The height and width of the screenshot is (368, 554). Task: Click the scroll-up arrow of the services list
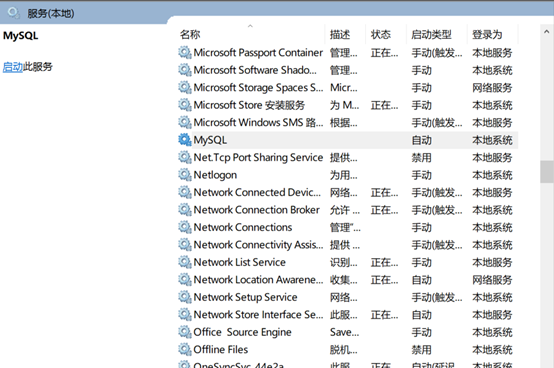(x=547, y=32)
